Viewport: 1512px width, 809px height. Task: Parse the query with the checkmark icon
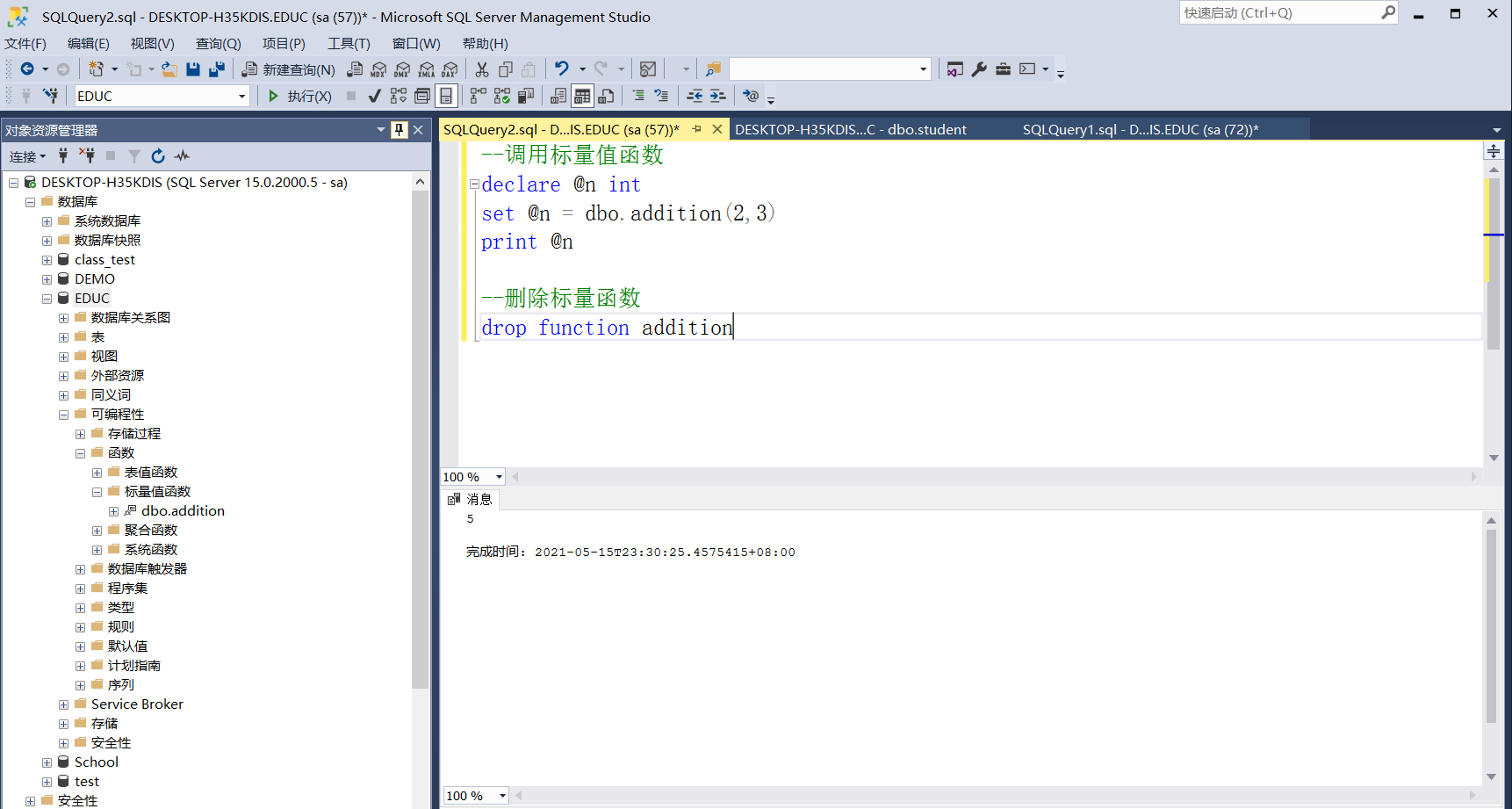click(x=375, y=96)
